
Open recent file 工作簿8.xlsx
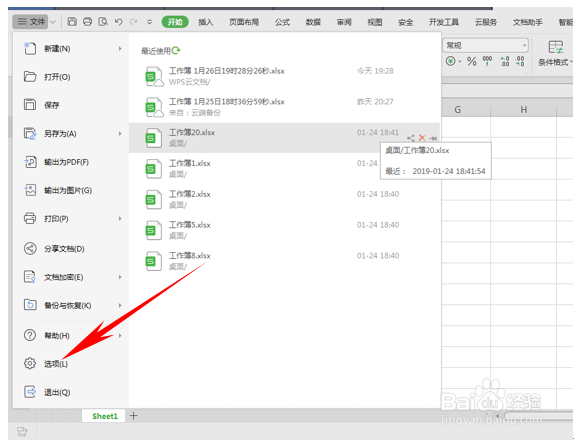[x=284, y=261]
